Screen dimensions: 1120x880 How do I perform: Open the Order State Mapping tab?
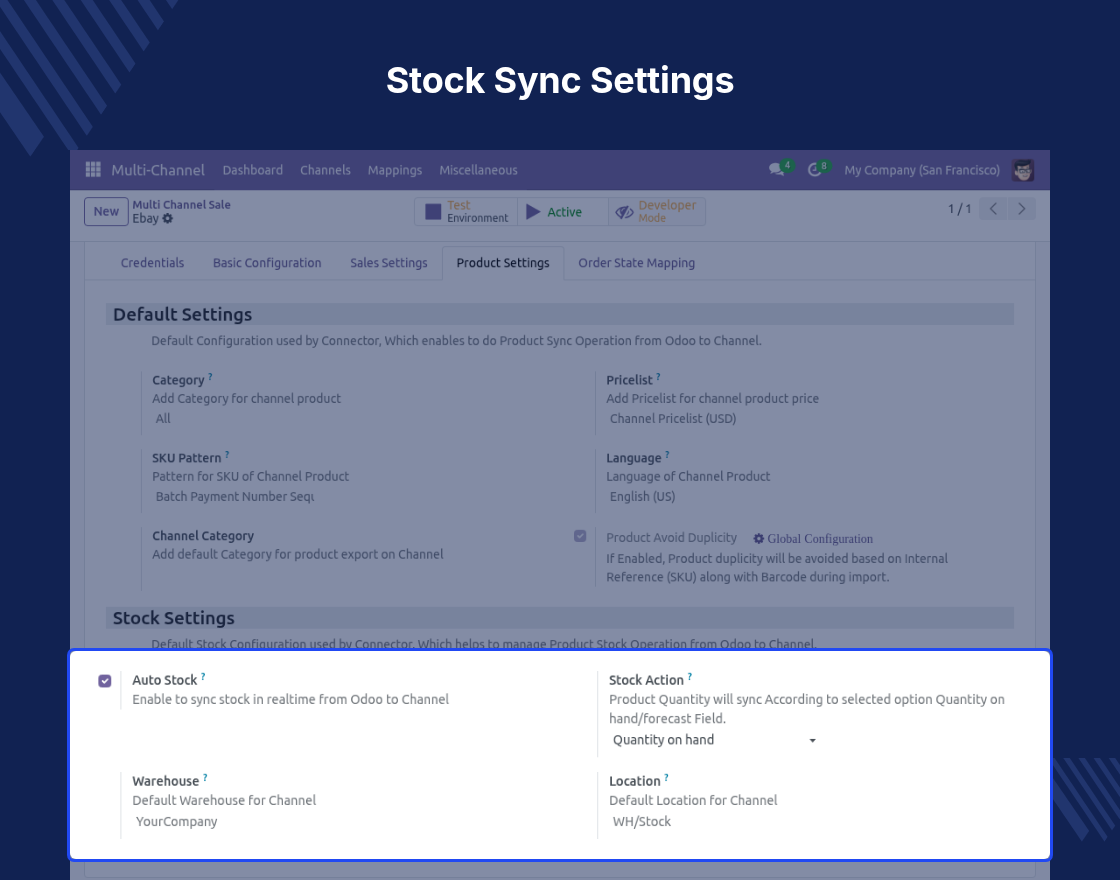tap(636, 263)
